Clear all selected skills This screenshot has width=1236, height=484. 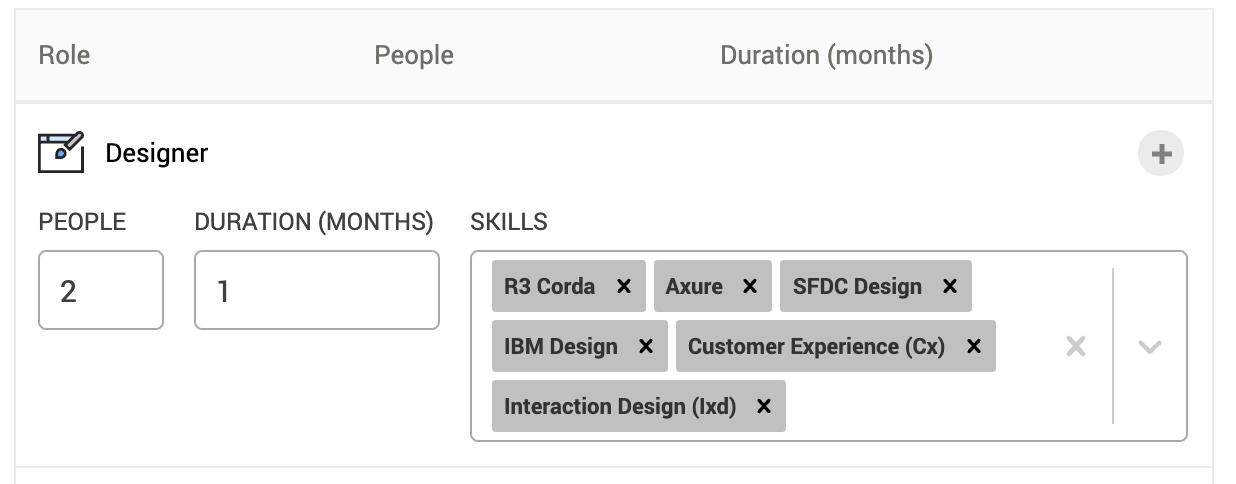[1076, 347]
